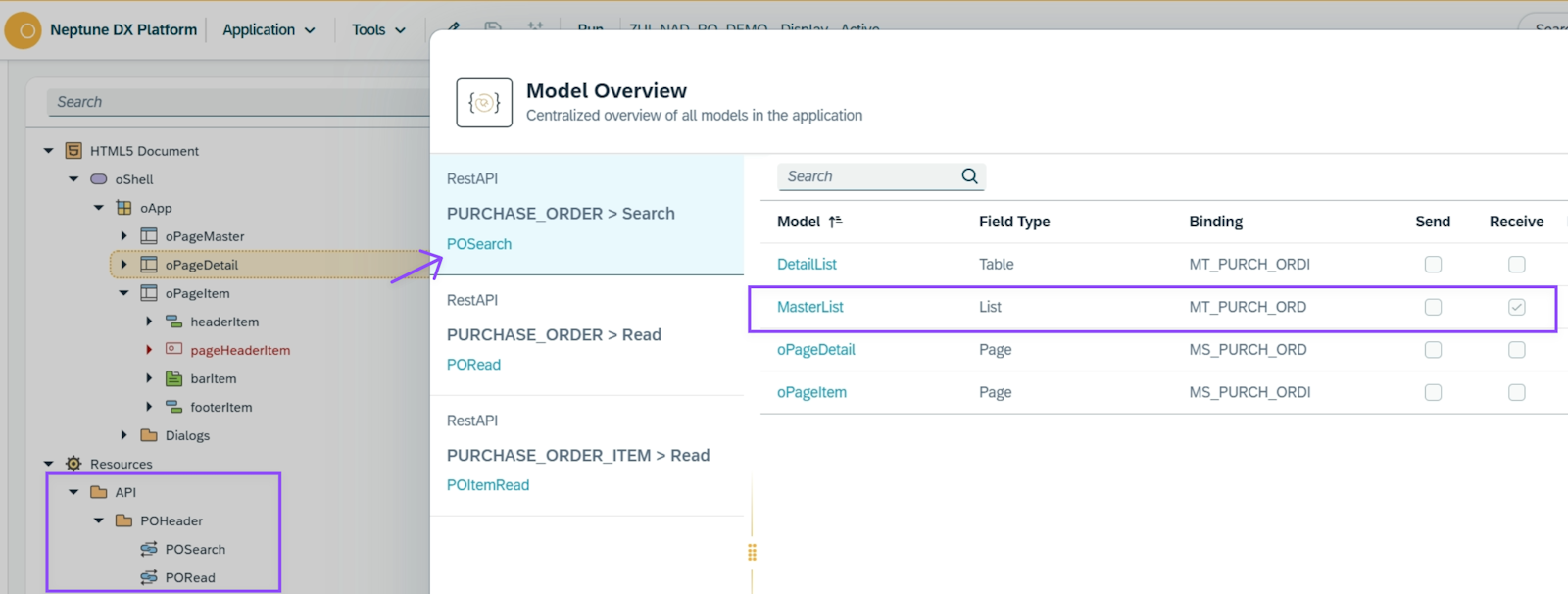Click the POHeader folder icon
The width and height of the screenshot is (1568, 594).
click(123, 520)
